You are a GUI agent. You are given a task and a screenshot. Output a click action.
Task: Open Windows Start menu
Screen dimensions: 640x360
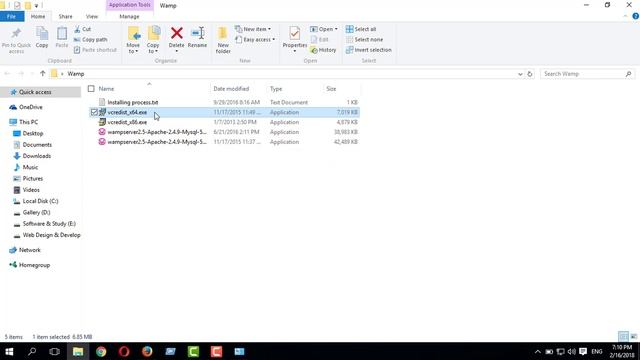(9, 351)
